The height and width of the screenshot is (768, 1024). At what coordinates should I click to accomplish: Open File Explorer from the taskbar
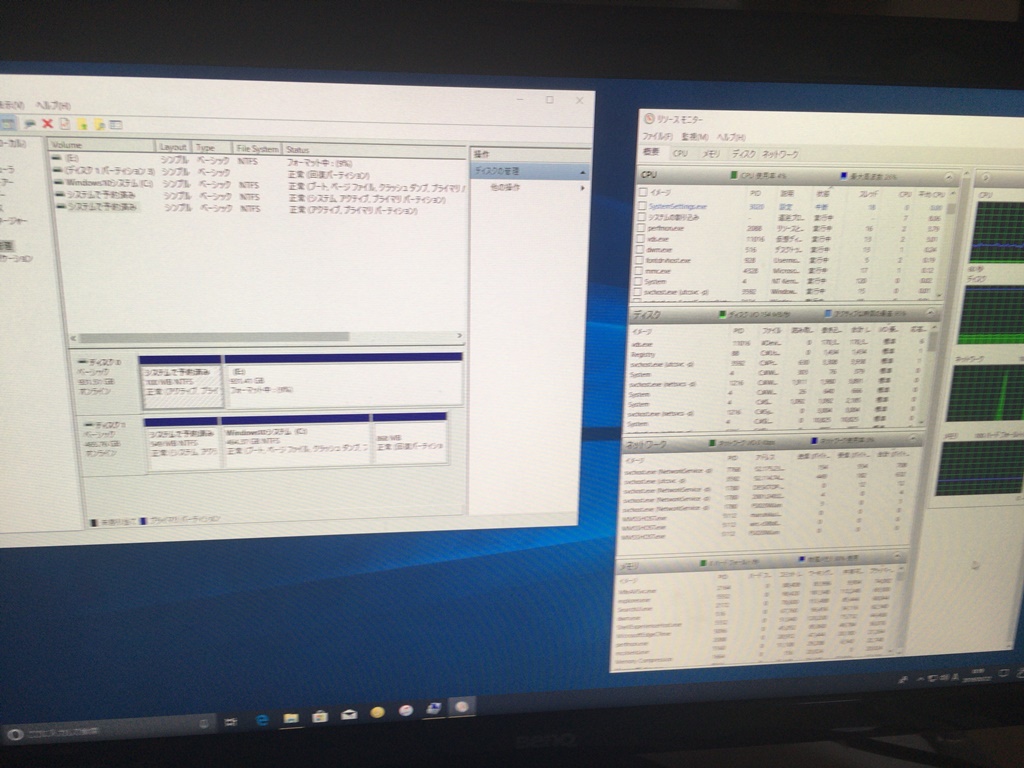pyautogui.click(x=290, y=717)
